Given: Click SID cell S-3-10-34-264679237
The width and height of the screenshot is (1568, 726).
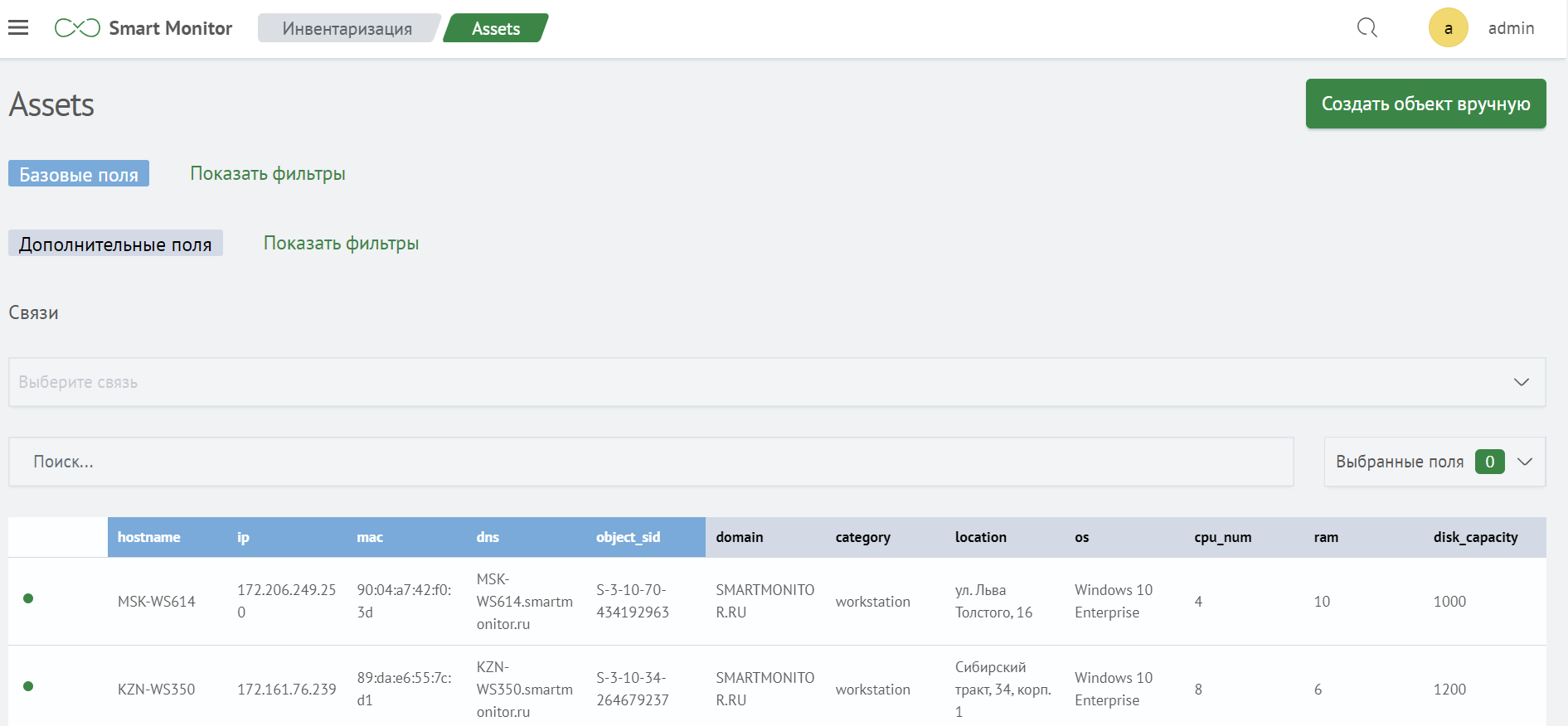Looking at the screenshot, I should click(633, 689).
